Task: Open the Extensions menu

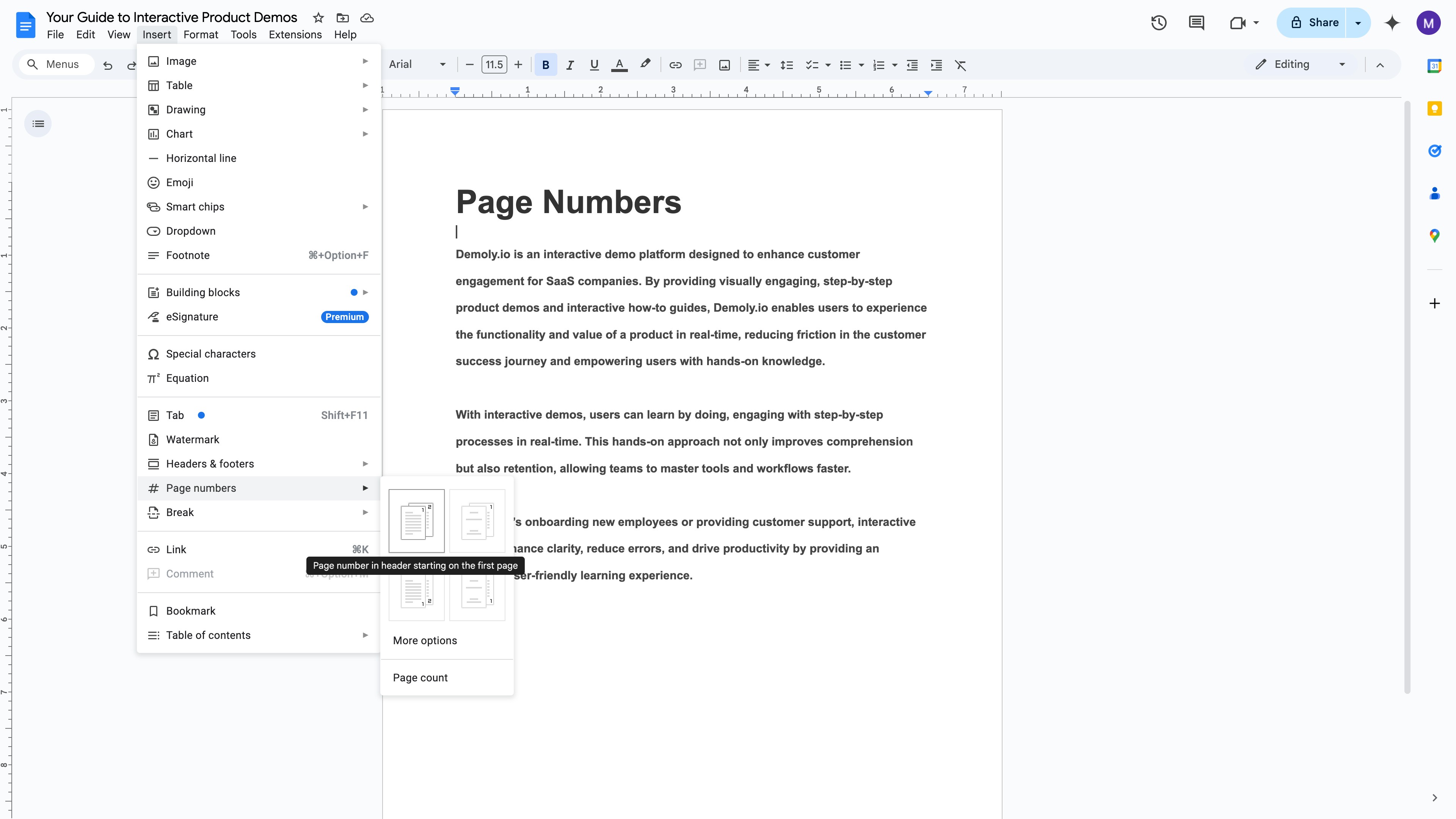Action: 295,35
